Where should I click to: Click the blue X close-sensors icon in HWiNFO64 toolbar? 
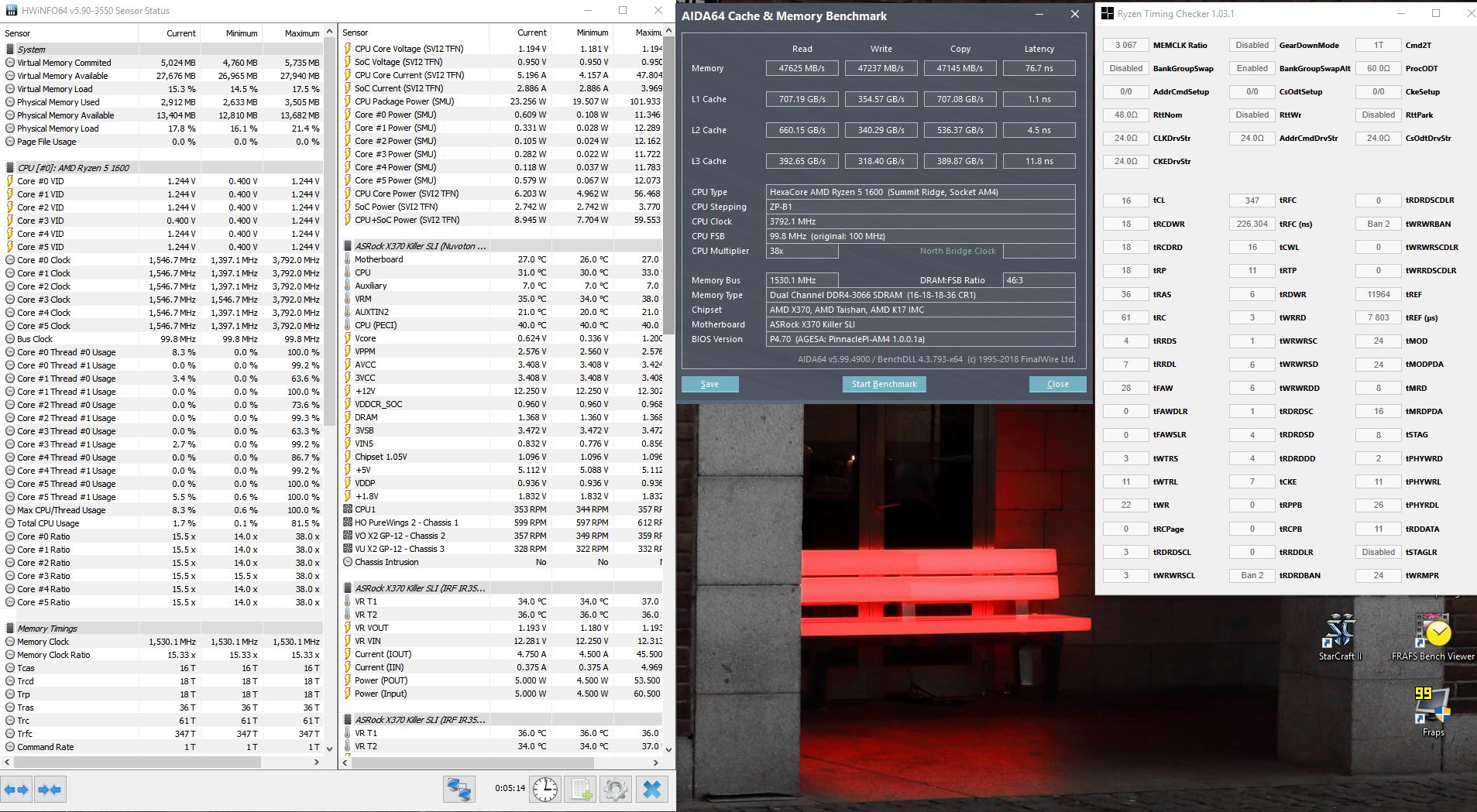[652, 790]
